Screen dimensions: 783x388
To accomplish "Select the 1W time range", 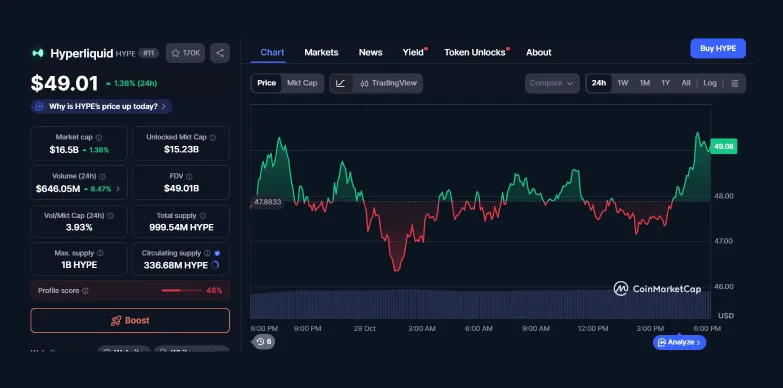I will tap(623, 83).
